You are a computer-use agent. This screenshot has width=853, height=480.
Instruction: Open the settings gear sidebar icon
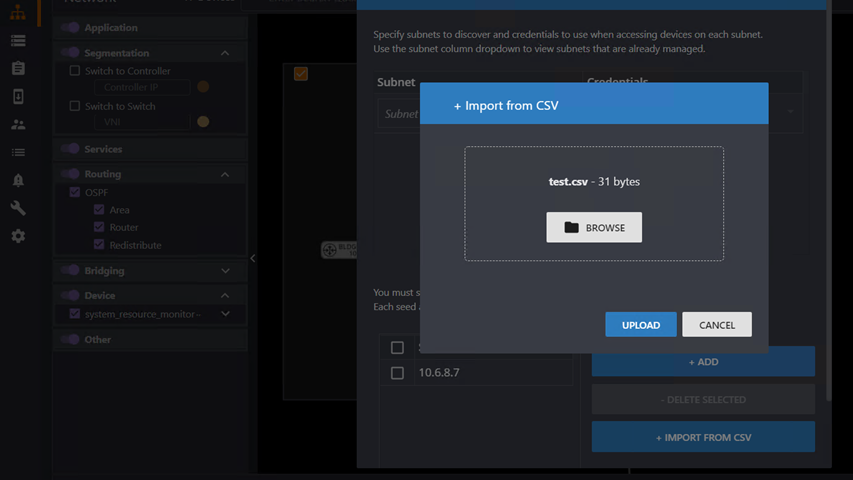click(18, 236)
